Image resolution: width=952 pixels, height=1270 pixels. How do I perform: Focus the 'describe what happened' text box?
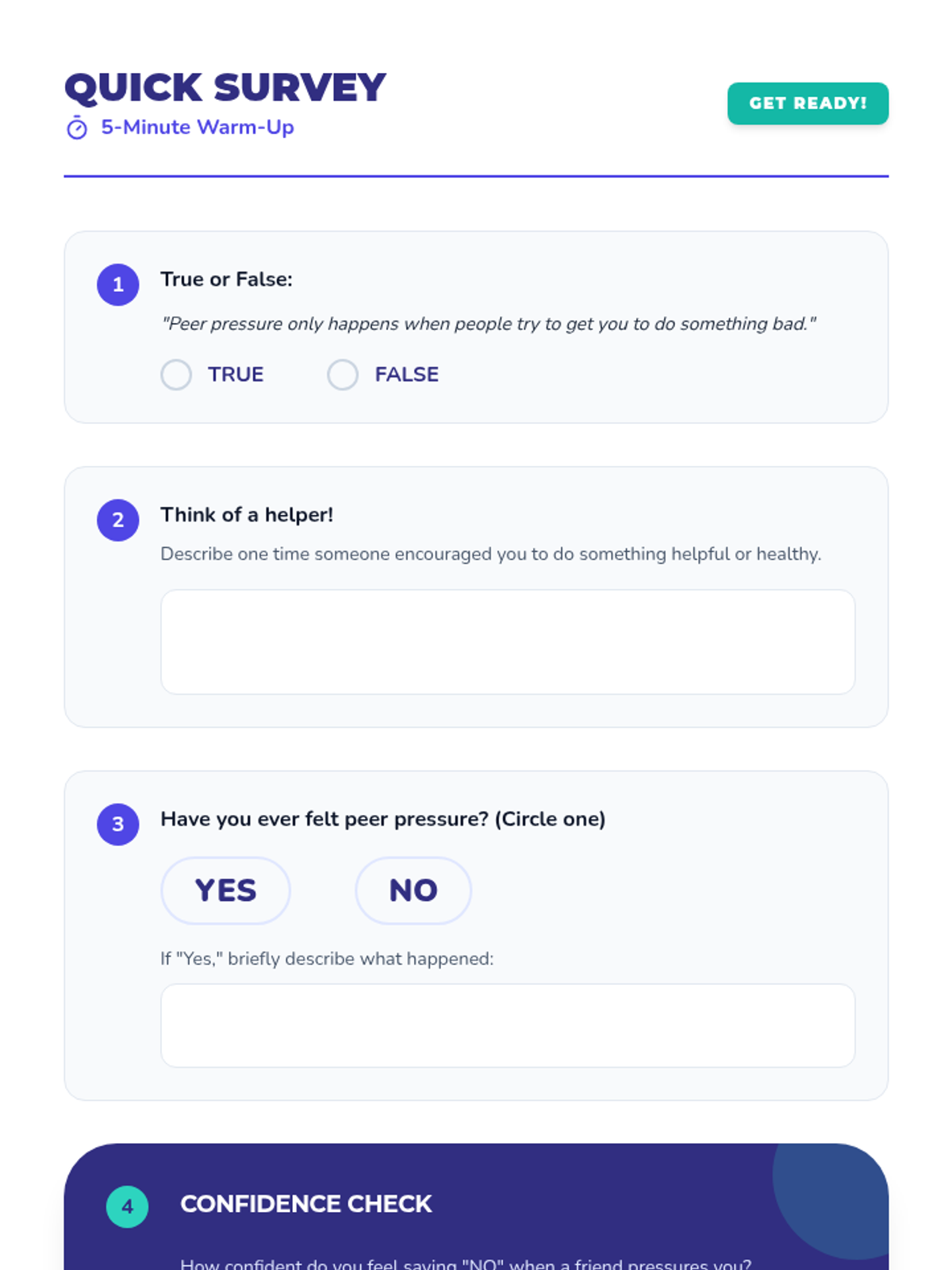508,1026
